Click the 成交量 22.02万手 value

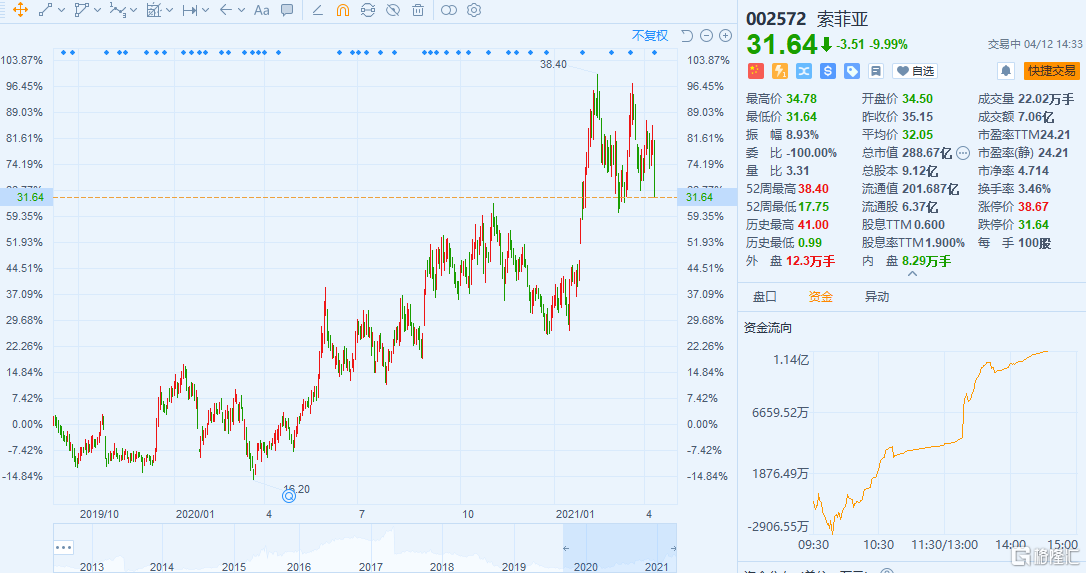1046,99
